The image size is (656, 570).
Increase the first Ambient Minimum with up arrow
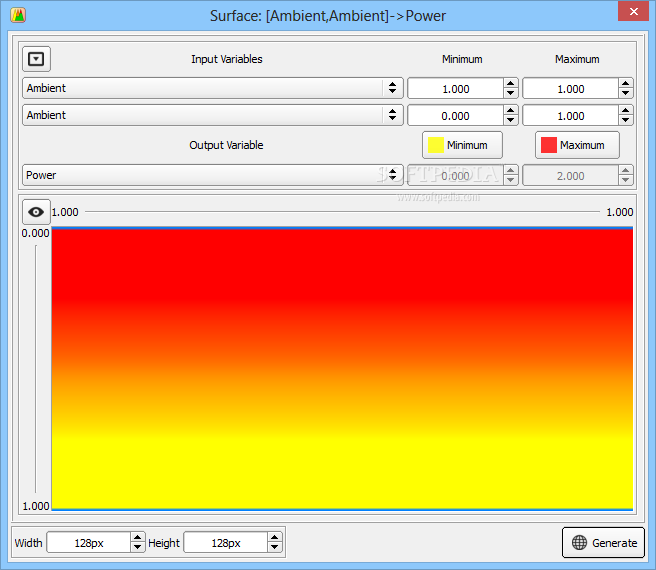point(510,83)
